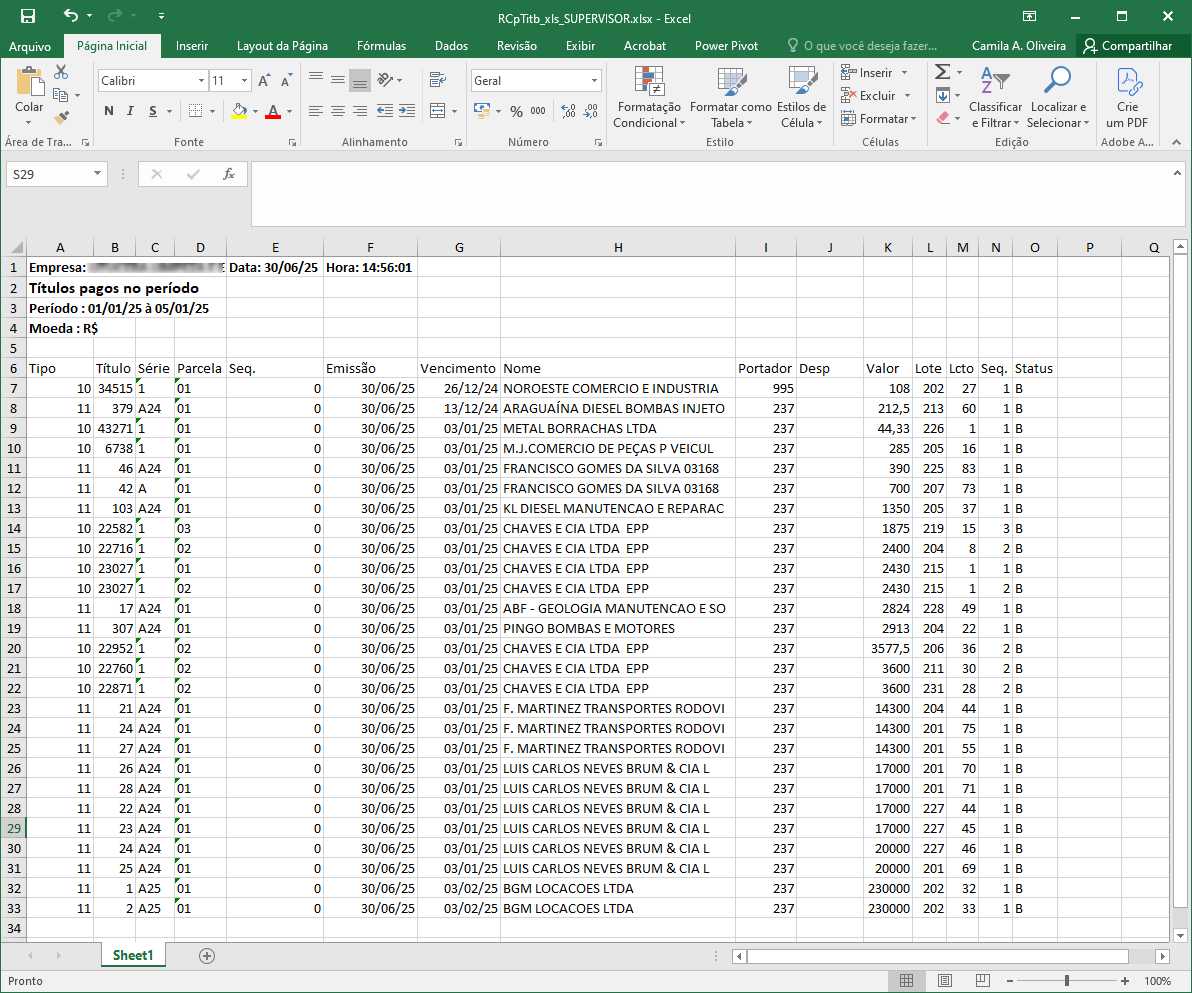The height and width of the screenshot is (993, 1192).
Task: Click the Cut scissors icon
Action: (61, 71)
